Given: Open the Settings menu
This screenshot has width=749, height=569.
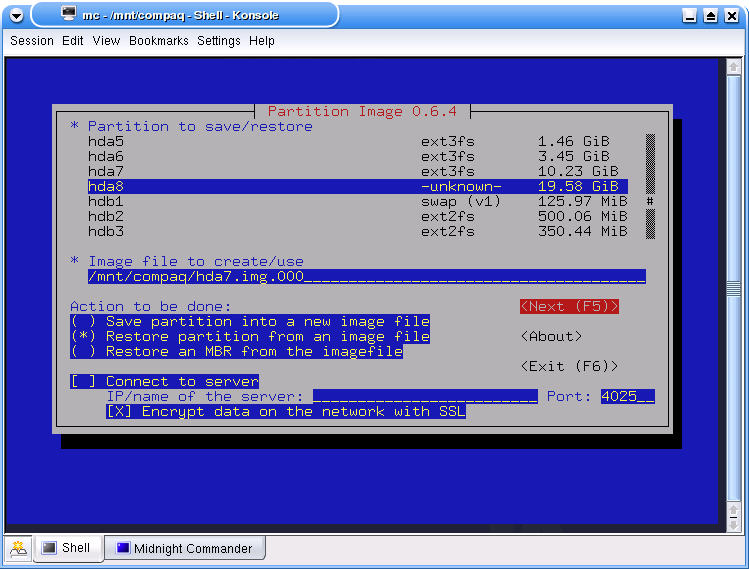Looking at the screenshot, I should pyautogui.click(x=219, y=41).
